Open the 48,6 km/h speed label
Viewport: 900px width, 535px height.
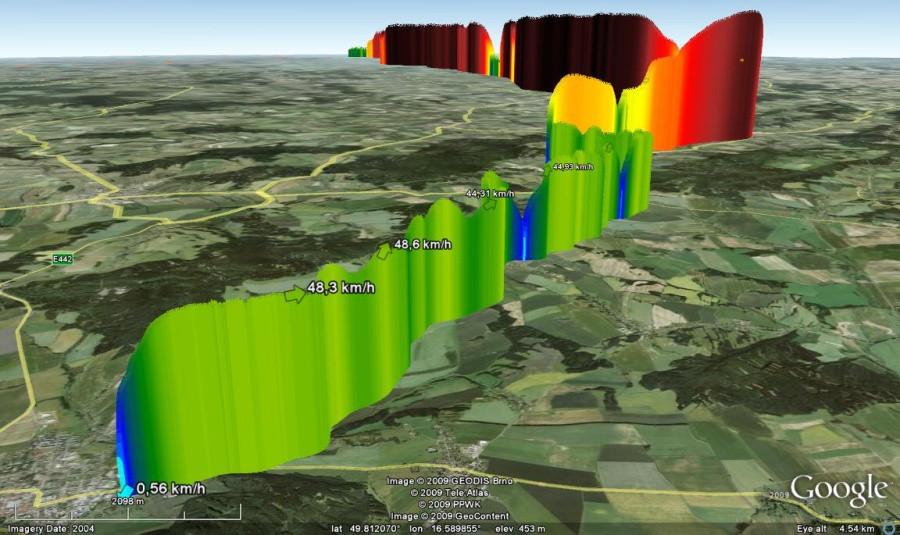click(422, 245)
